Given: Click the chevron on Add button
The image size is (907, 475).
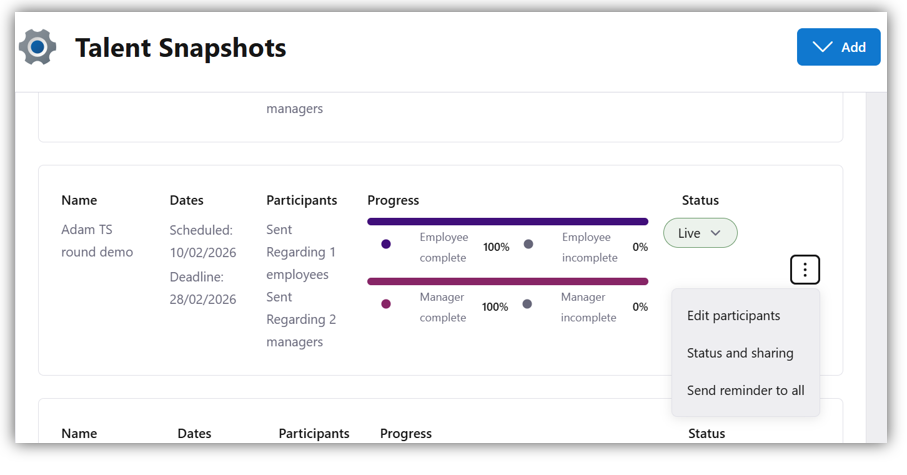Looking at the screenshot, I should click(x=823, y=47).
